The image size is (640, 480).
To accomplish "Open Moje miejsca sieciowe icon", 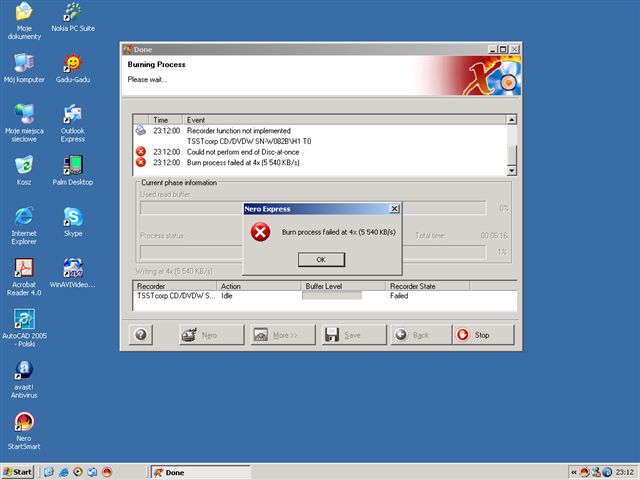I will pyautogui.click(x=24, y=123).
